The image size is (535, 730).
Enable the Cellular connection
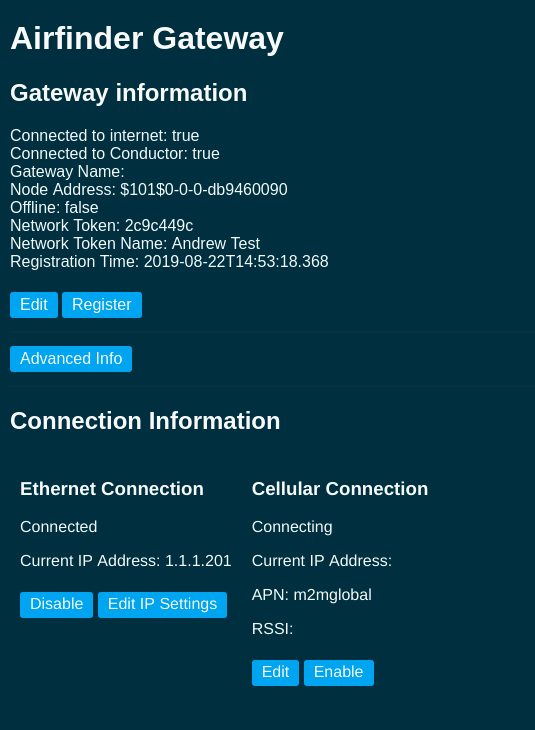[339, 673]
